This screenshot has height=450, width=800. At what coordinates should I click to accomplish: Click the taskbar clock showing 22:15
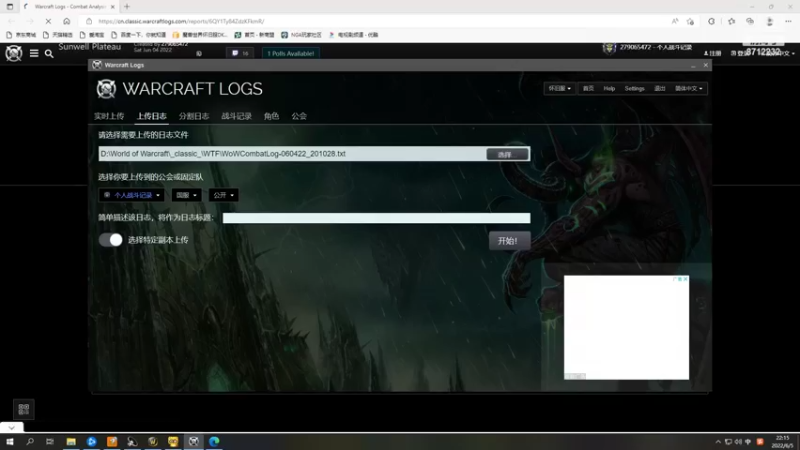coord(782,442)
